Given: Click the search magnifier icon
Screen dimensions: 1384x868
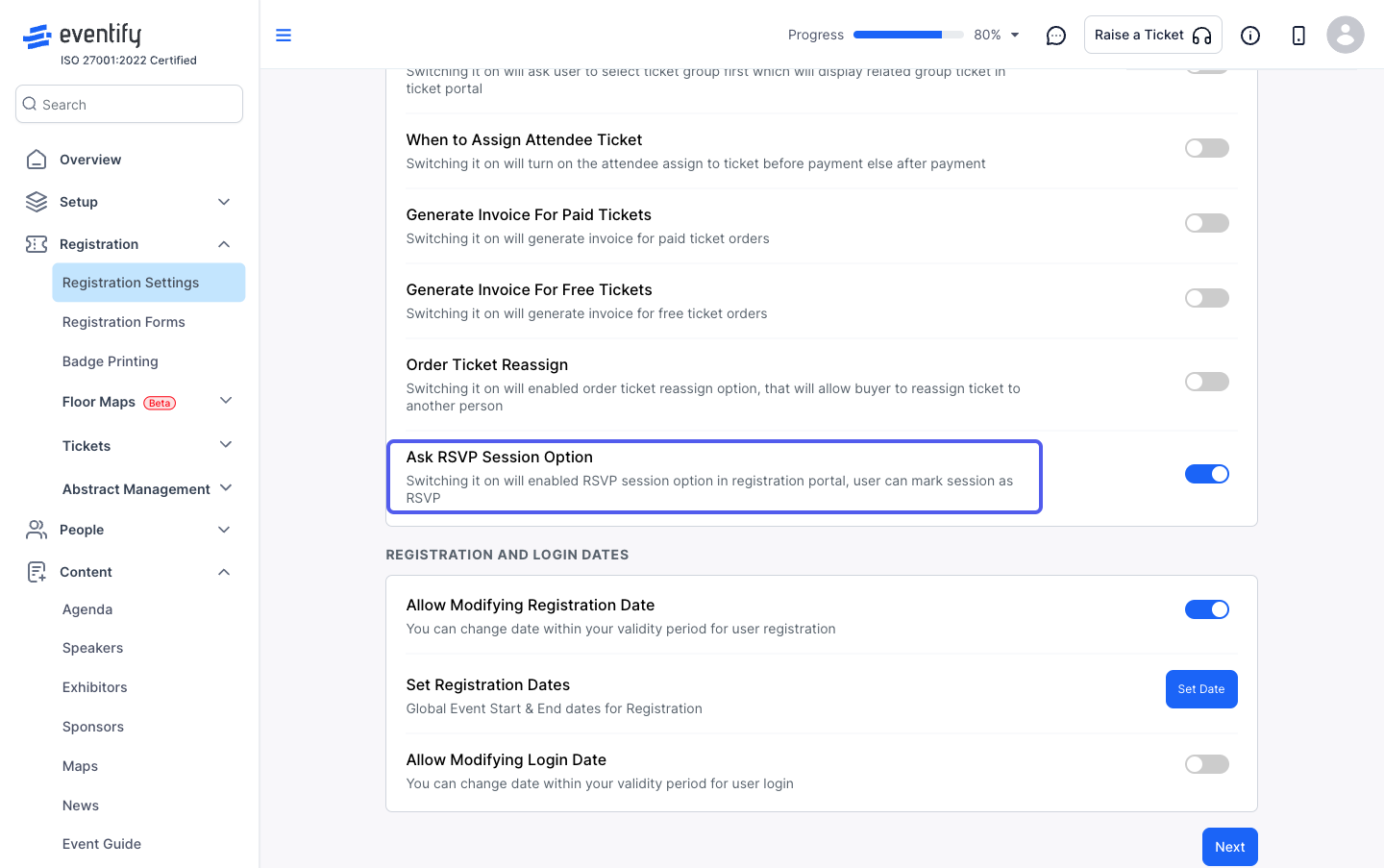Looking at the screenshot, I should pos(30,104).
